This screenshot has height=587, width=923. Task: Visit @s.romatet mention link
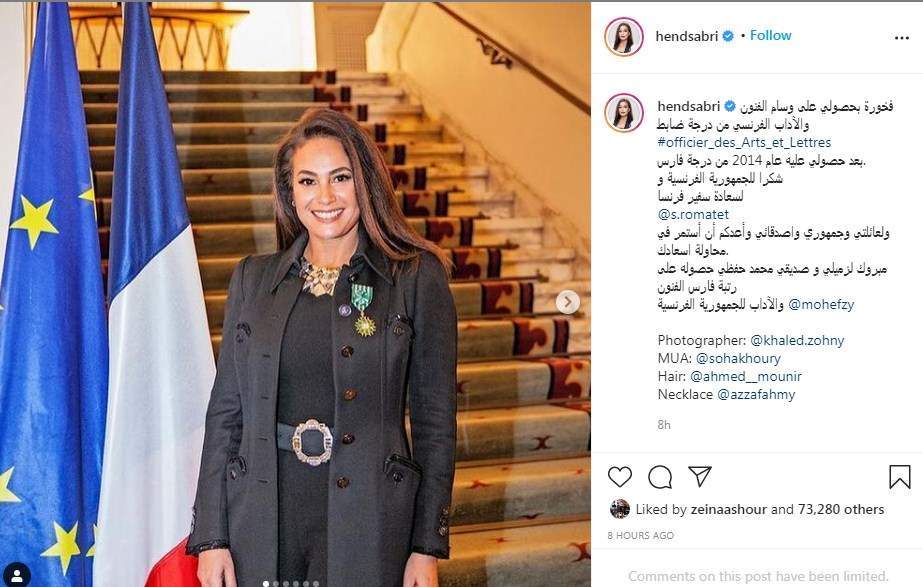coord(693,214)
